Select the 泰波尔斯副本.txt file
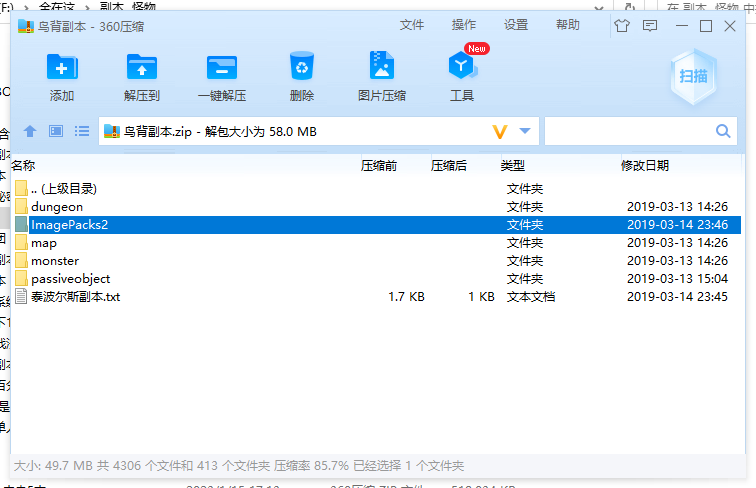The width and height of the screenshot is (756, 488). 75,297
